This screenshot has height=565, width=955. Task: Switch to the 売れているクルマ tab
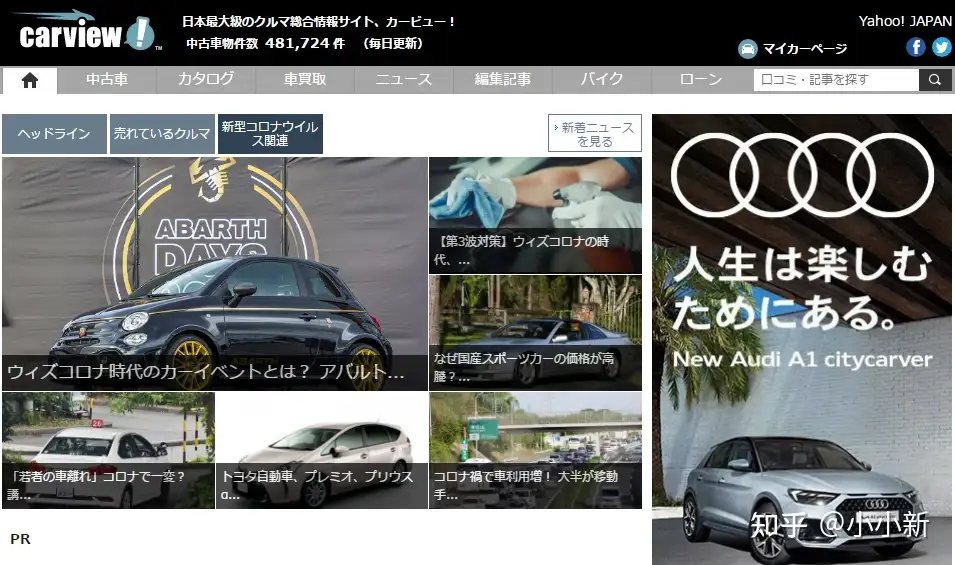click(162, 134)
